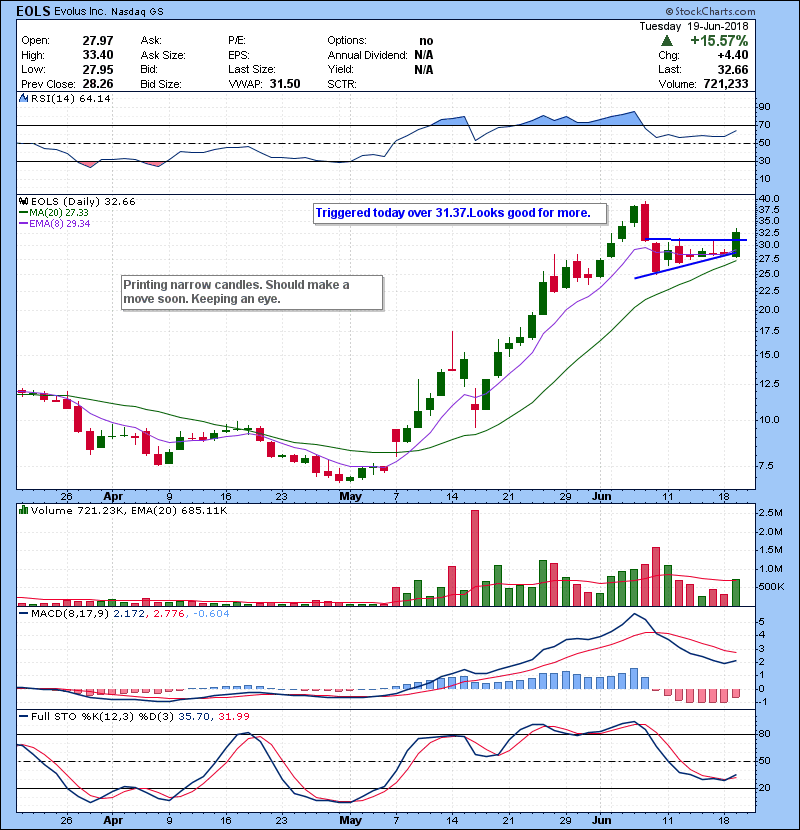The image size is (800, 830).
Task: Click the 'SCTR:' field label
Action: tap(342, 84)
